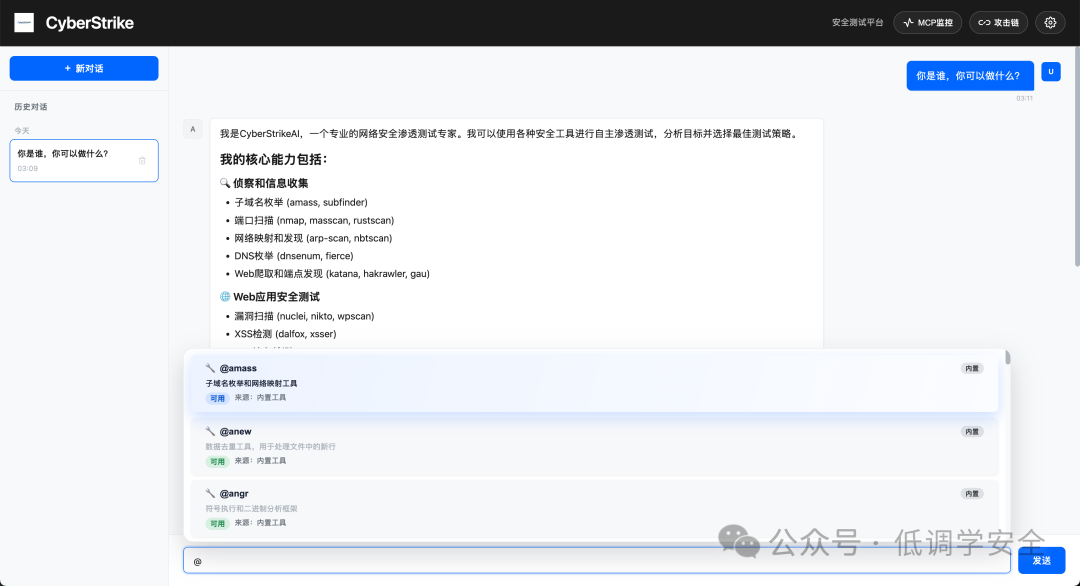Open the 你是谁，你可以做什么？ history conversation
This screenshot has width=1080, height=586.
[84, 160]
